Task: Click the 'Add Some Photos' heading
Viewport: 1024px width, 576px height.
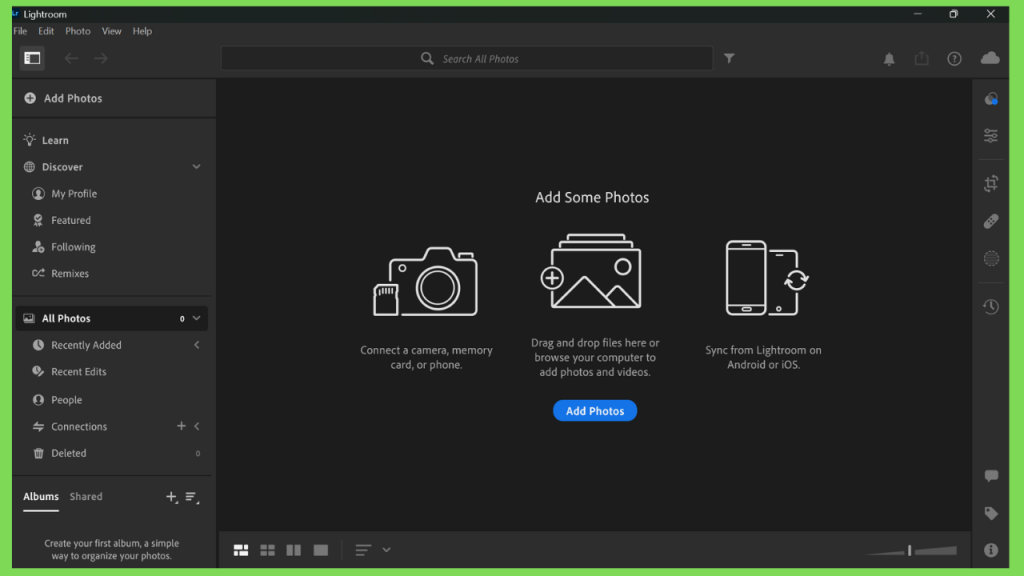Action: [592, 197]
